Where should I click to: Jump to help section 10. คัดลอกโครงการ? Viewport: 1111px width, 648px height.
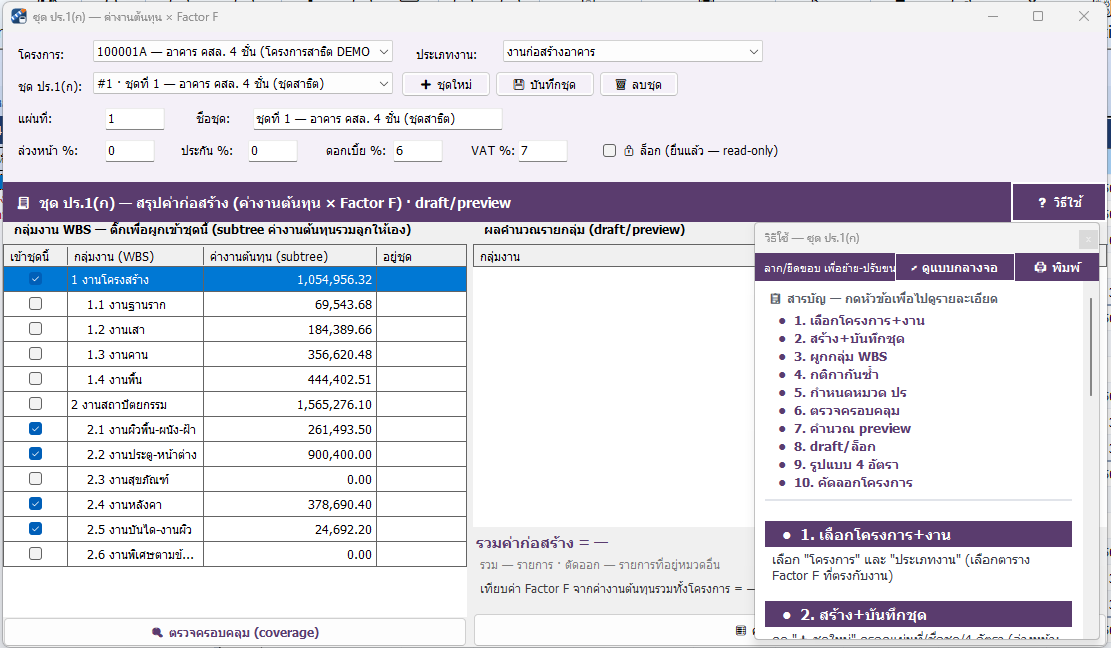pyautogui.click(x=853, y=483)
